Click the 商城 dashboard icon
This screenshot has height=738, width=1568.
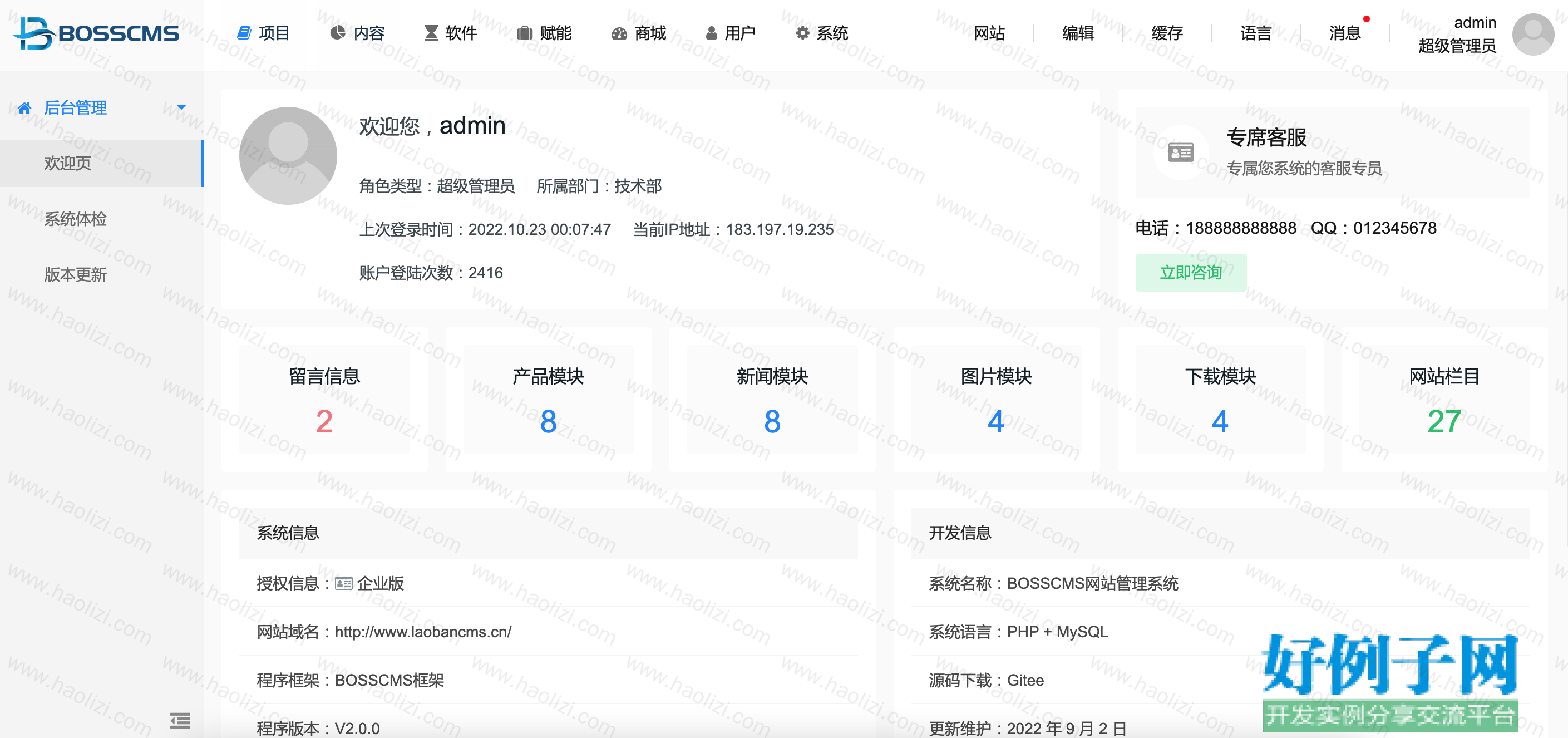[x=619, y=33]
